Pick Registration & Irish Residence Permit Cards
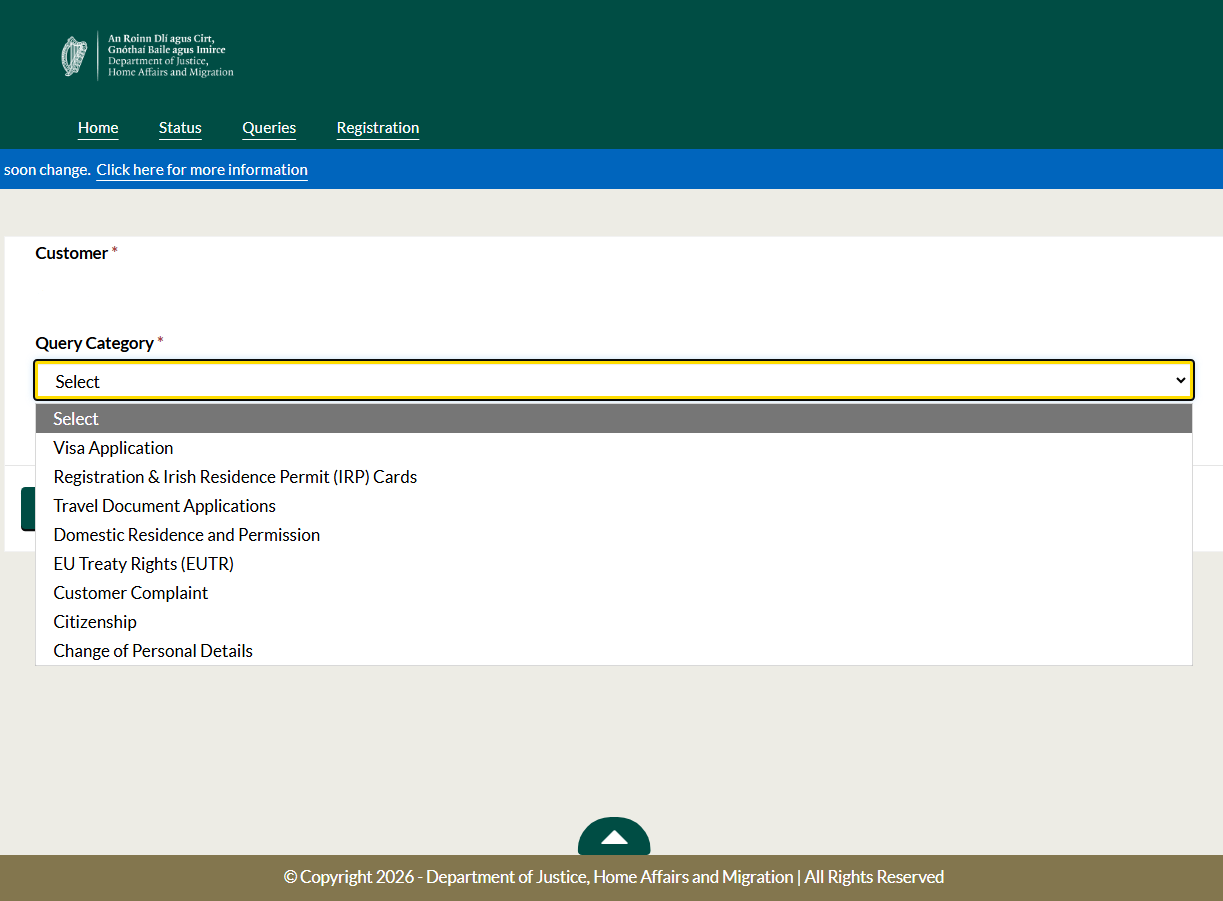This screenshot has height=901, width=1223. (x=614, y=477)
